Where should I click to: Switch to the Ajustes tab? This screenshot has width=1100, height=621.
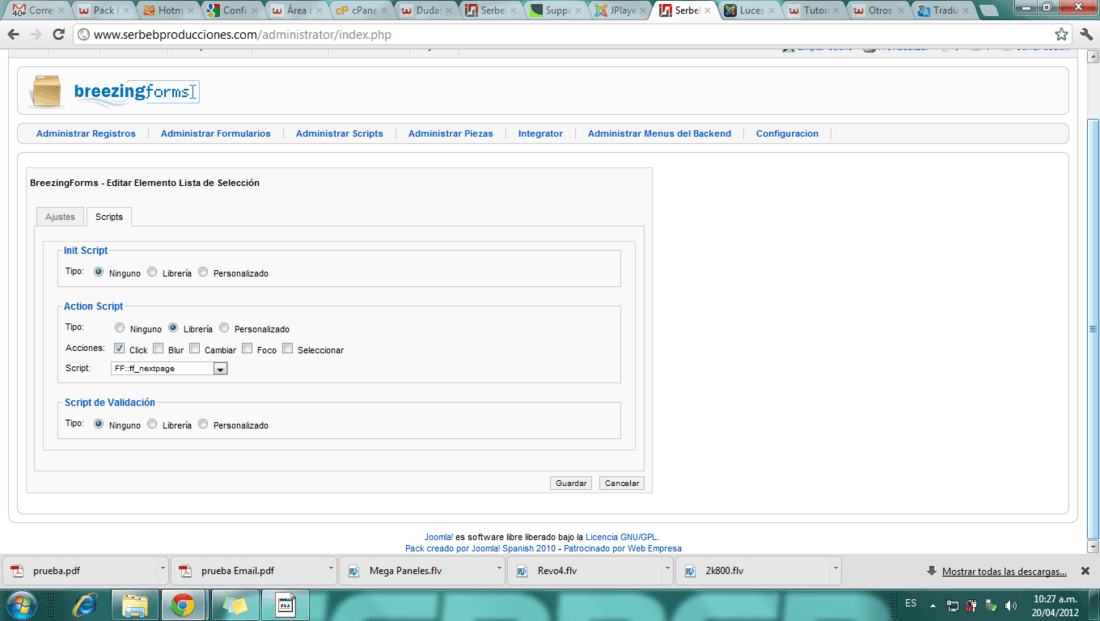[60, 217]
